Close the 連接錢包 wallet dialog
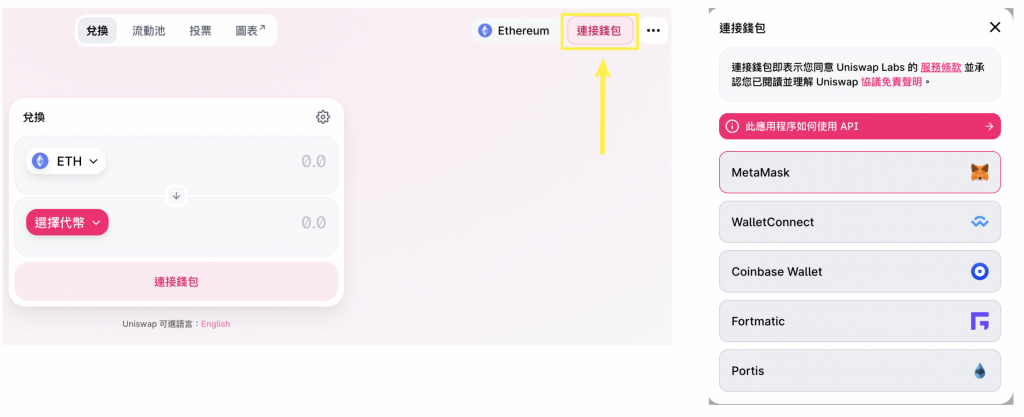This screenshot has height=417, width=1024. tap(994, 28)
